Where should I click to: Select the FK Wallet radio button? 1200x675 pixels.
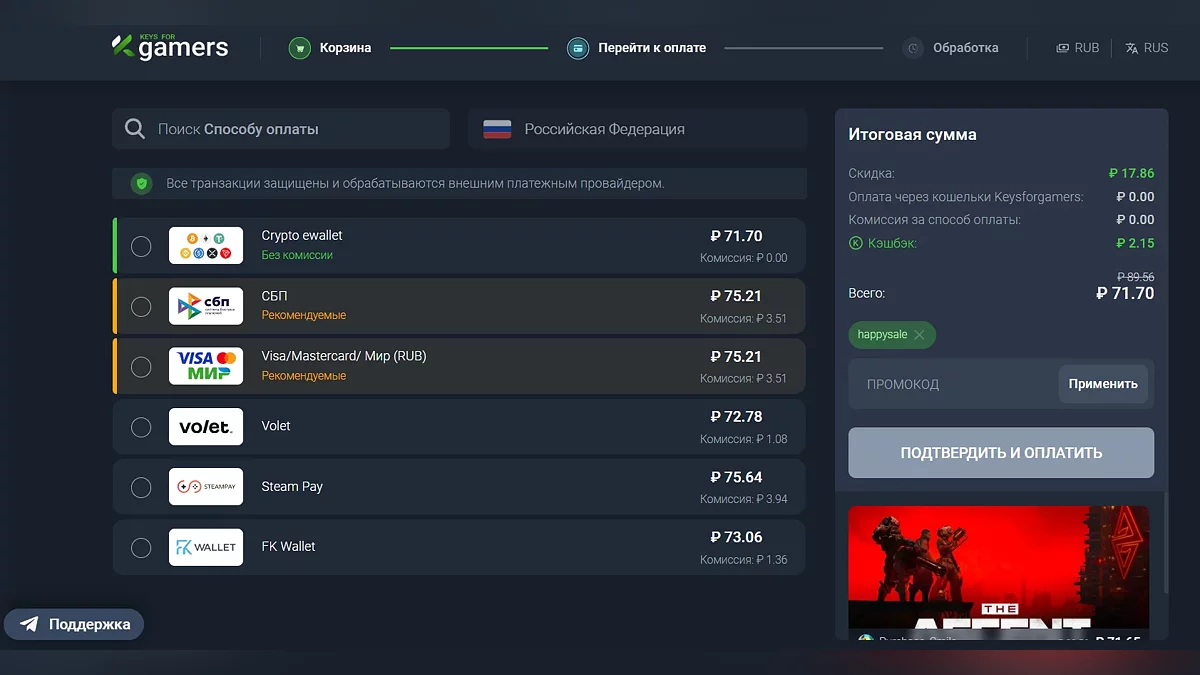pyautogui.click(x=141, y=547)
